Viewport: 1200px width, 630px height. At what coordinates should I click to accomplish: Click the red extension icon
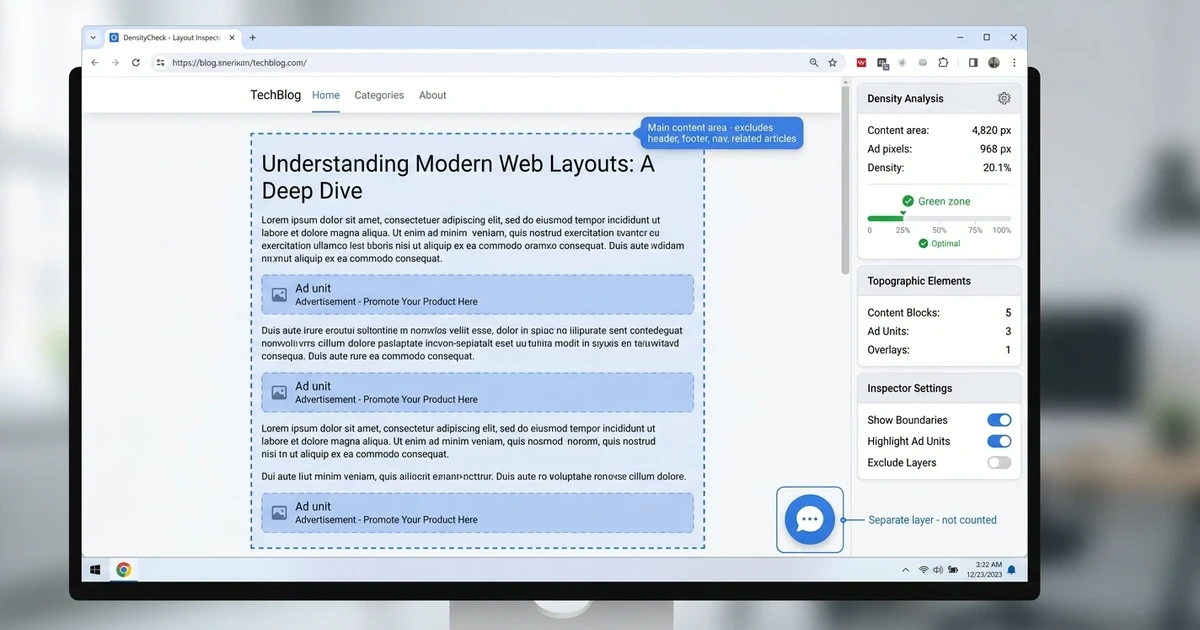(861, 62)
